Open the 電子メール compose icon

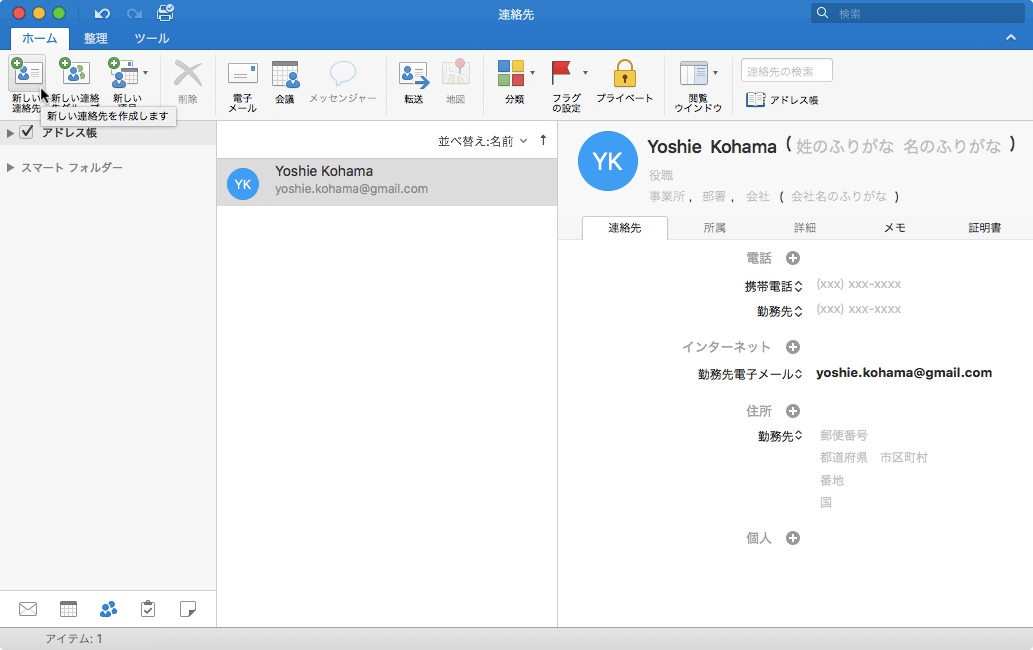pyautogui.click(x=241, y=78)
